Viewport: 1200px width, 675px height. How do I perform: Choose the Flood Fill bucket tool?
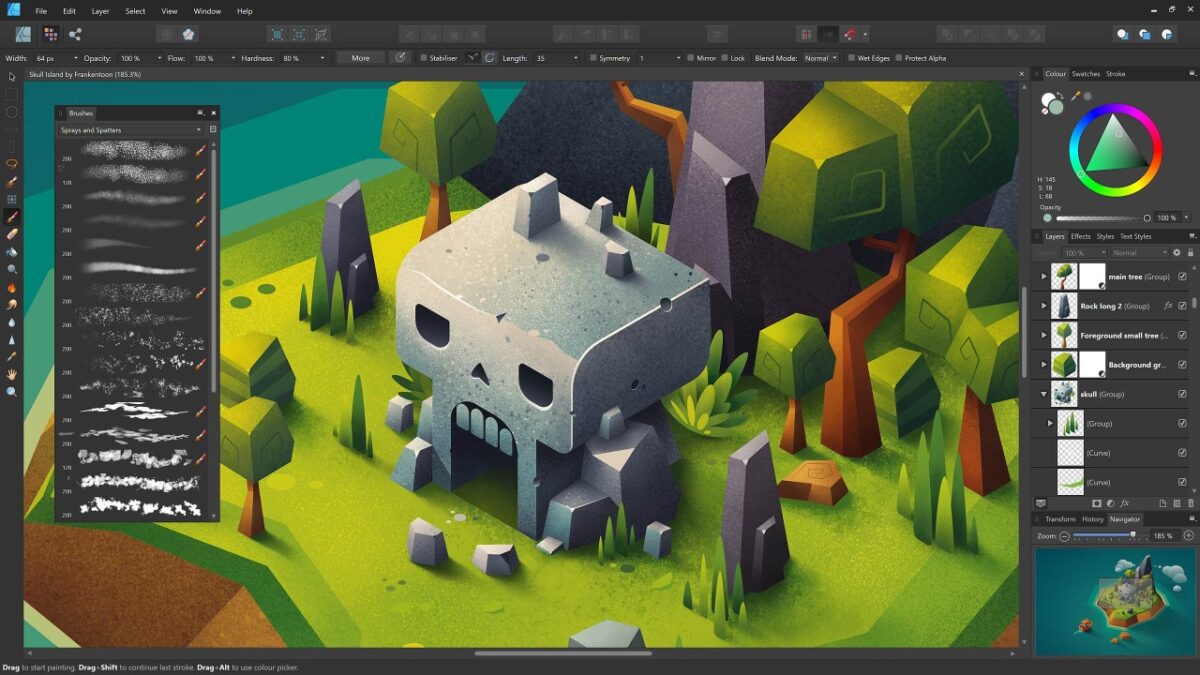pyautogui.click(x=12, y=251)
